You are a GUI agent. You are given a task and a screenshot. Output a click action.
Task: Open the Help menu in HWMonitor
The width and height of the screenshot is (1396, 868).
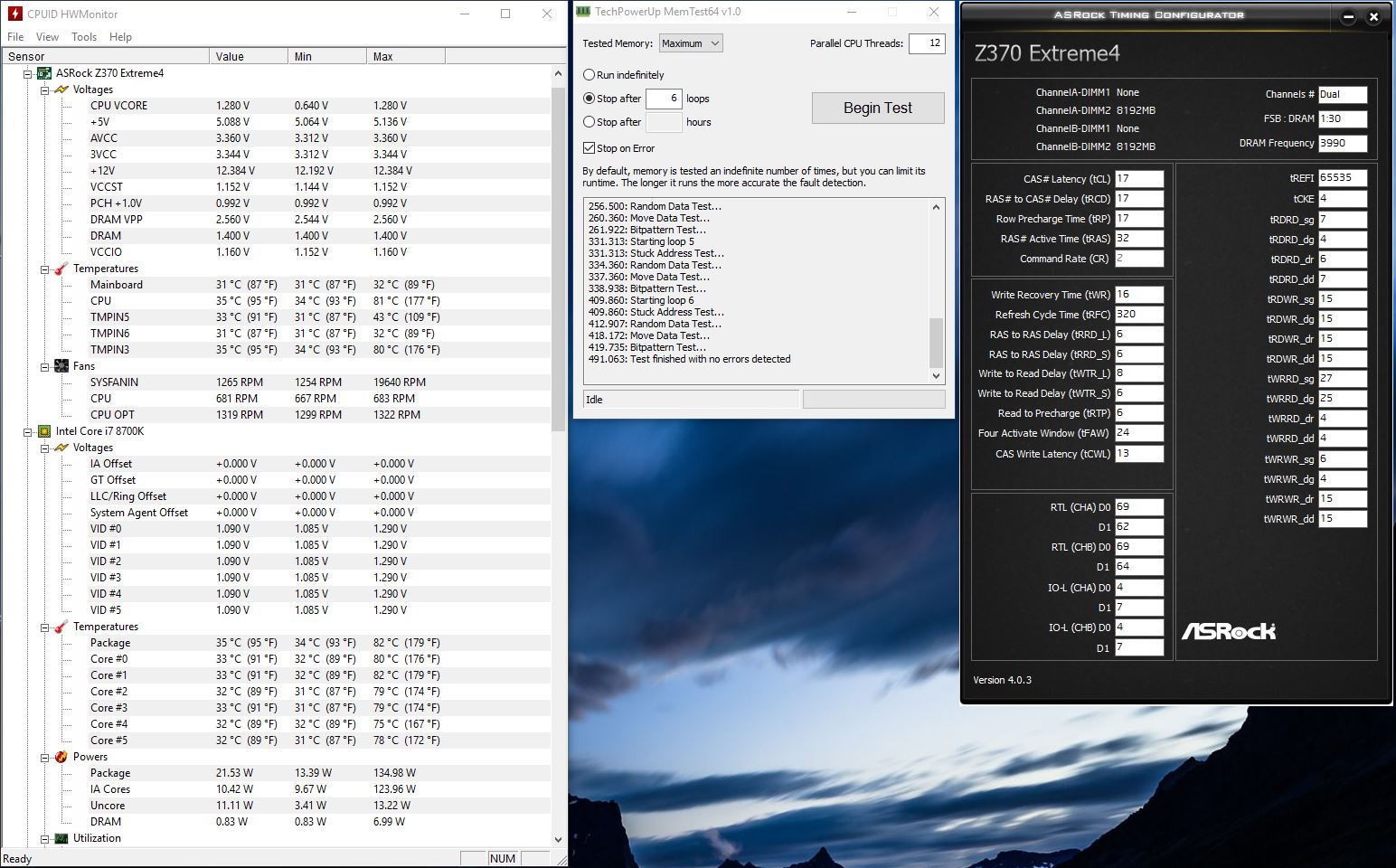coord(120,37)
